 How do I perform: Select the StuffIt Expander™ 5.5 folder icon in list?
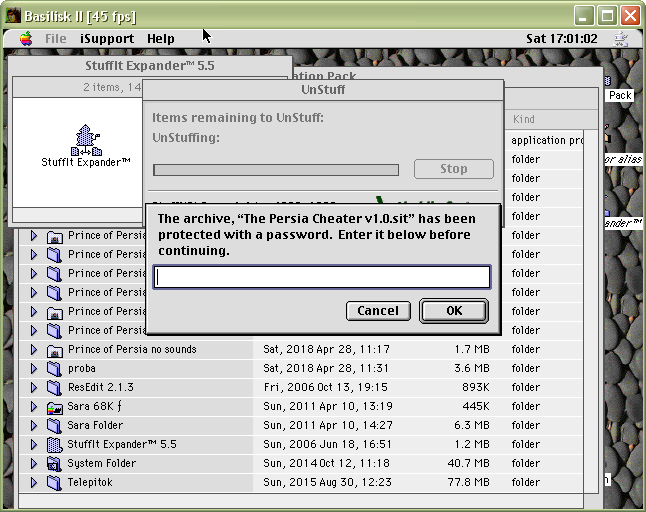[x=54, y=444]
